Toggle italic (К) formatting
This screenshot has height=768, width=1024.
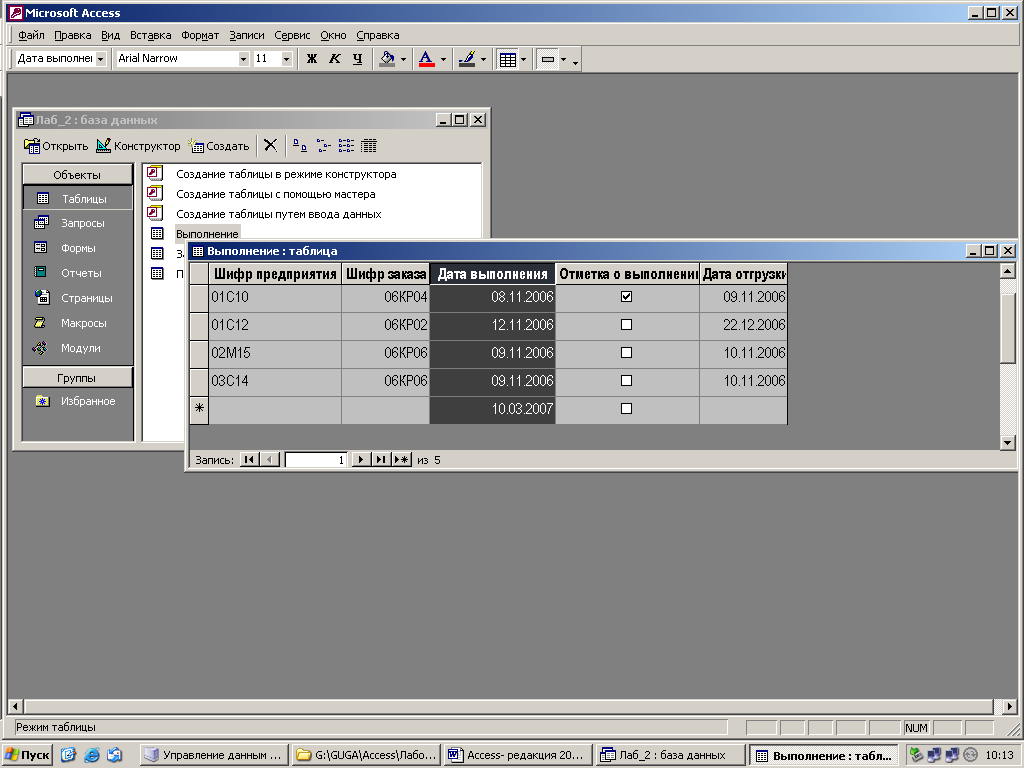[x=334, y=59]
